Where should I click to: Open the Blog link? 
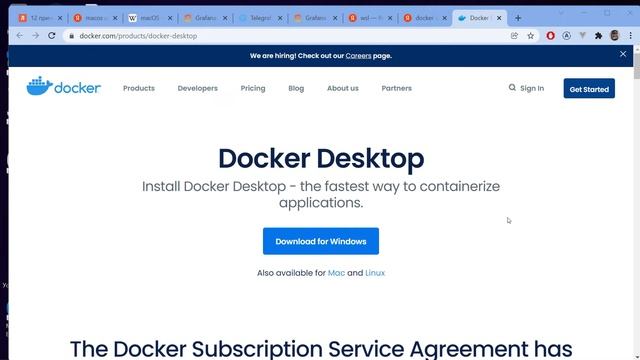[296, 88]
